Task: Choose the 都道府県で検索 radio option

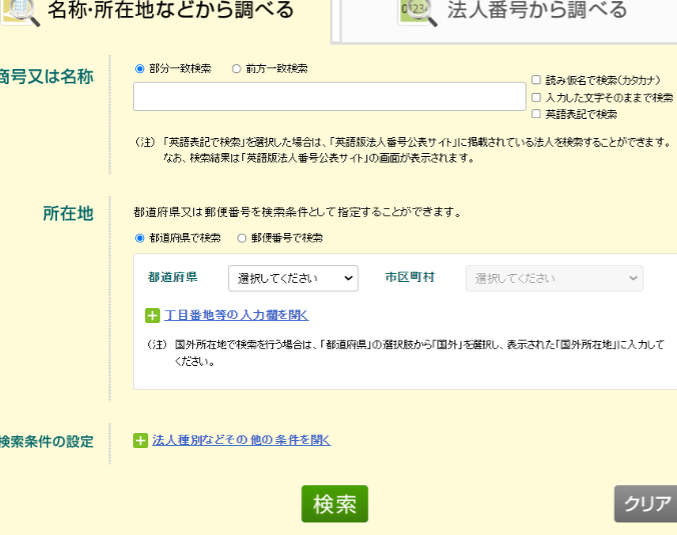Action: tap(140, 238)
